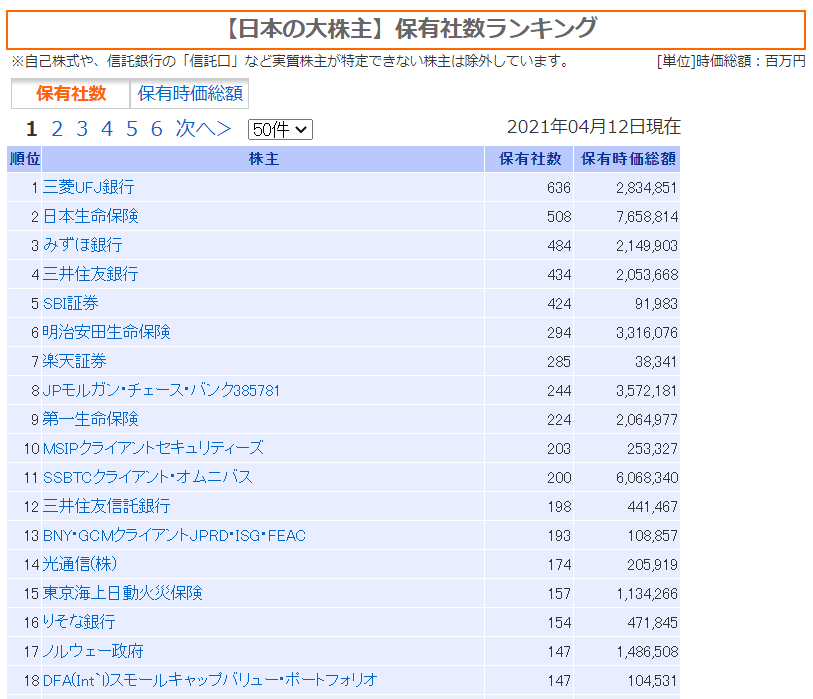Go to page 3 of rankings
Image resolution: width=813 pixels, height=699 pixels.
pyautogui.click(x=82, y=129)
